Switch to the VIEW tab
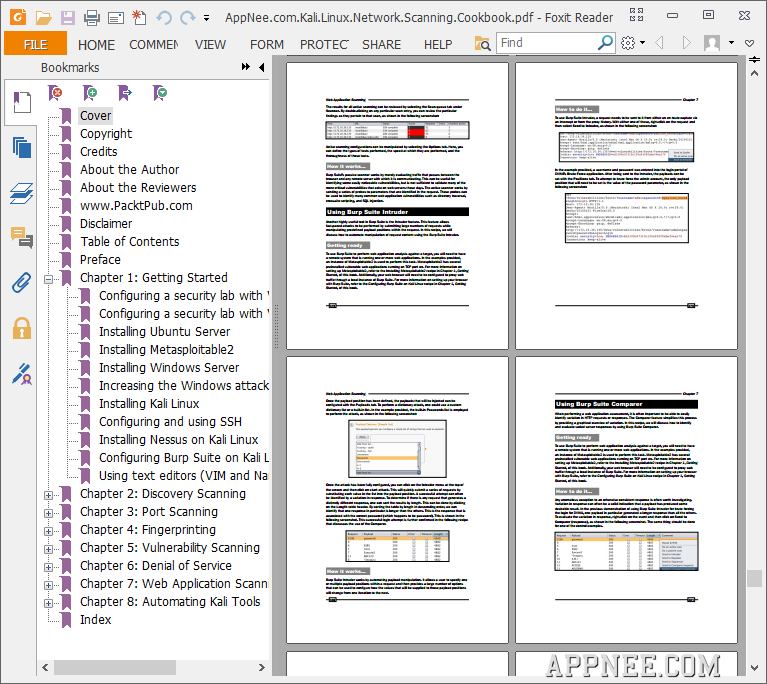The width and height of the screenshot is (767, 684). tap(210, 45)
